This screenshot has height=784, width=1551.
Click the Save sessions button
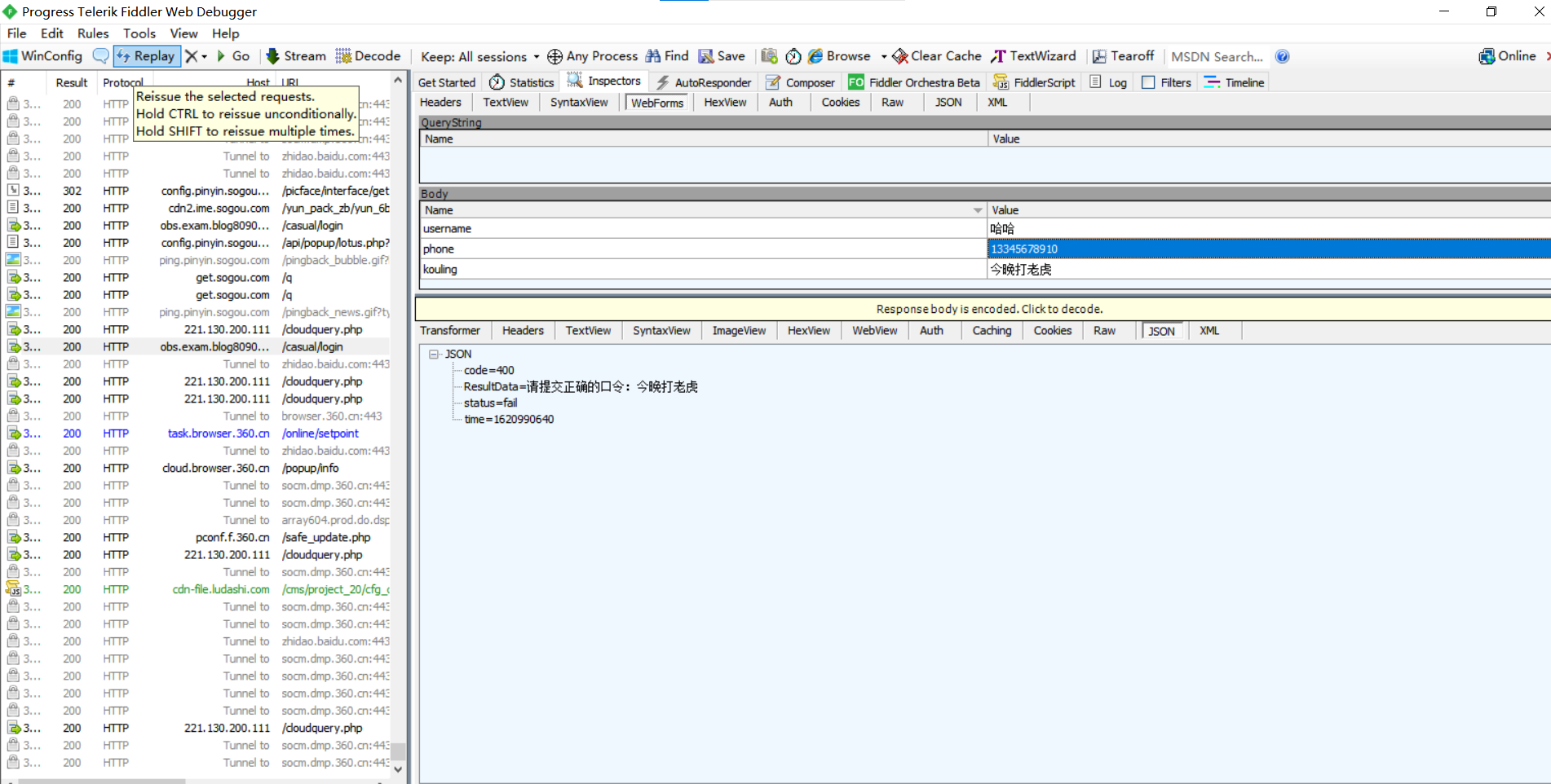(722, 56)
